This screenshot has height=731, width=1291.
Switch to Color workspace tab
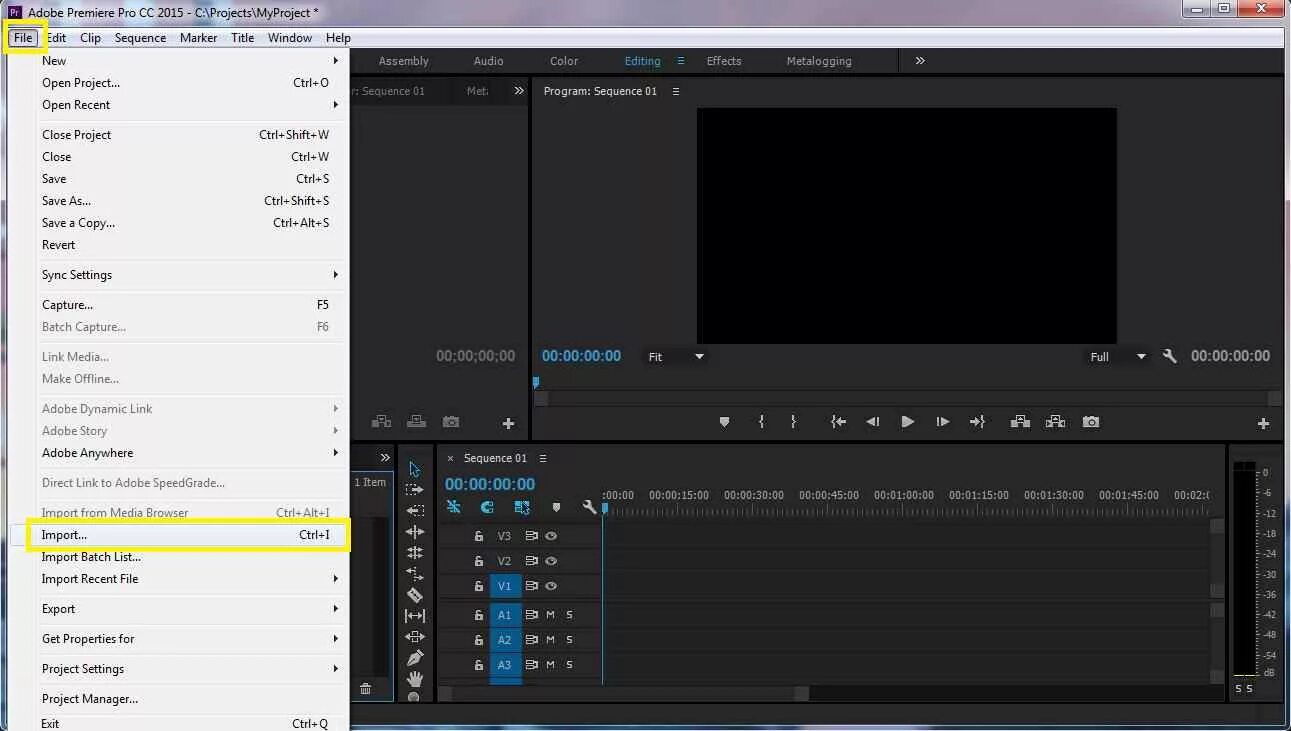coord(564,61)
